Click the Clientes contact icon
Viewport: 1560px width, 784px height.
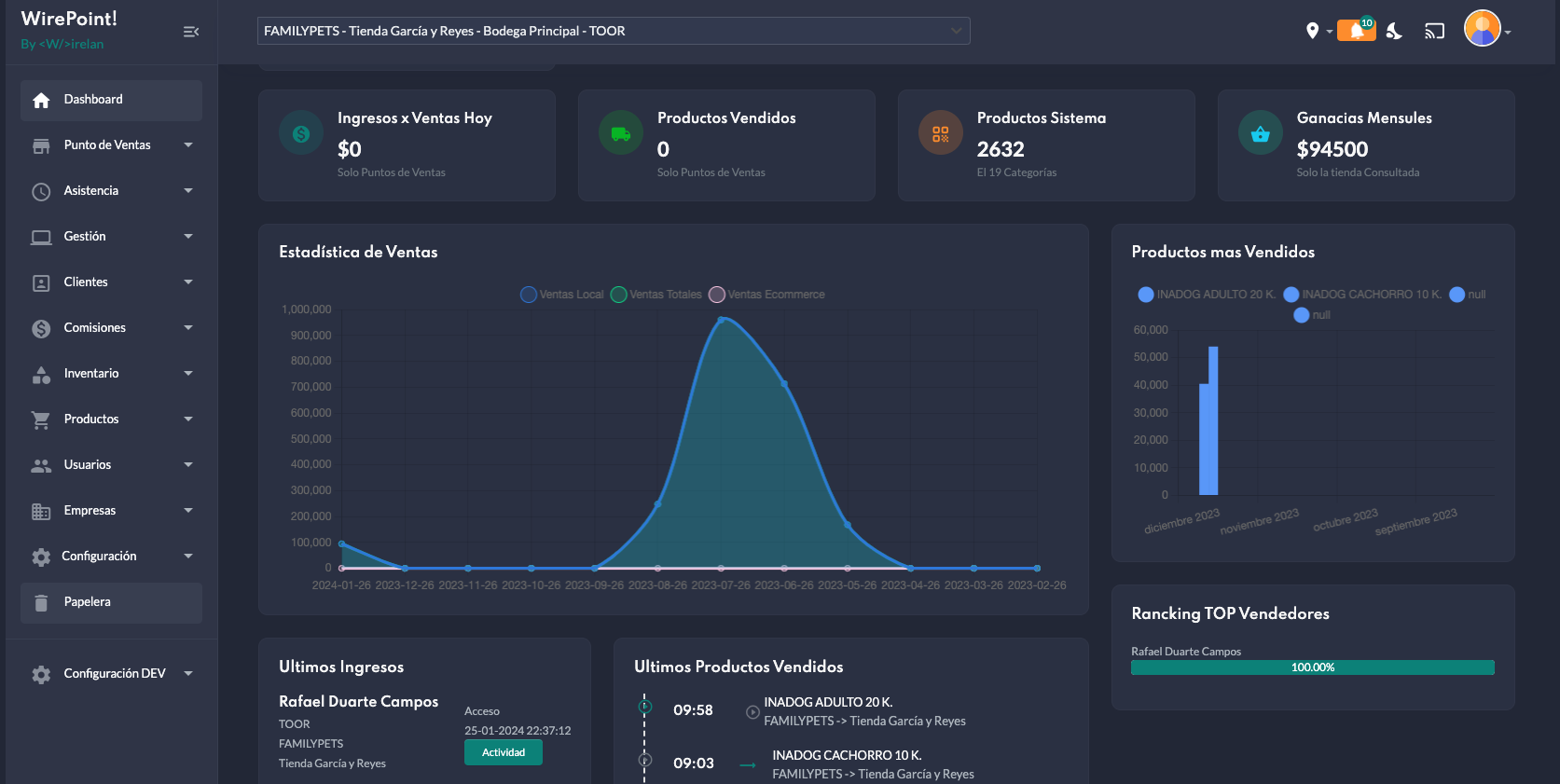41,282
